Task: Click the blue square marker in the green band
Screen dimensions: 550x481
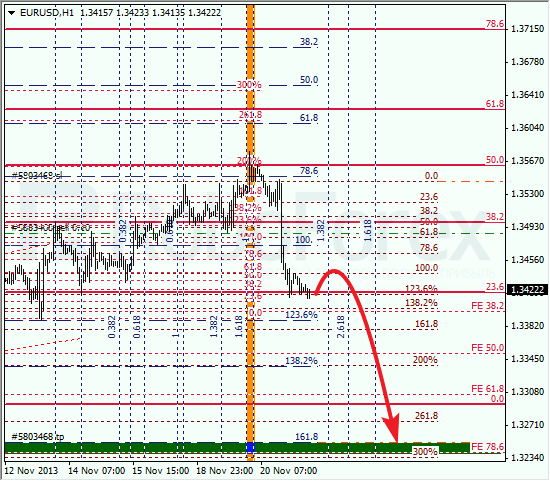Action: click(x=250, y=448)
